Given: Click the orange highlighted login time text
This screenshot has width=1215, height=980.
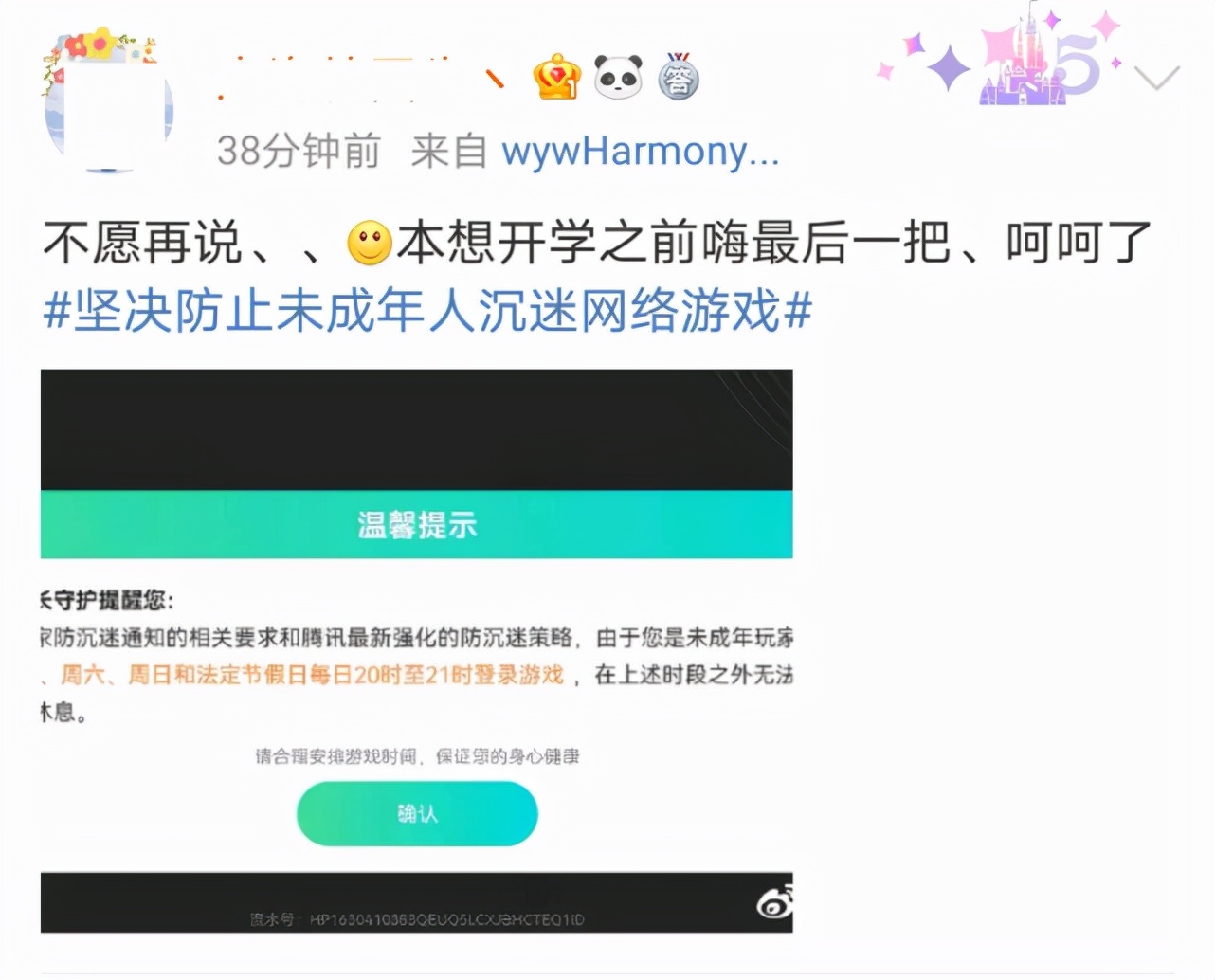Looking at the screenshot, I should point(313,675).
